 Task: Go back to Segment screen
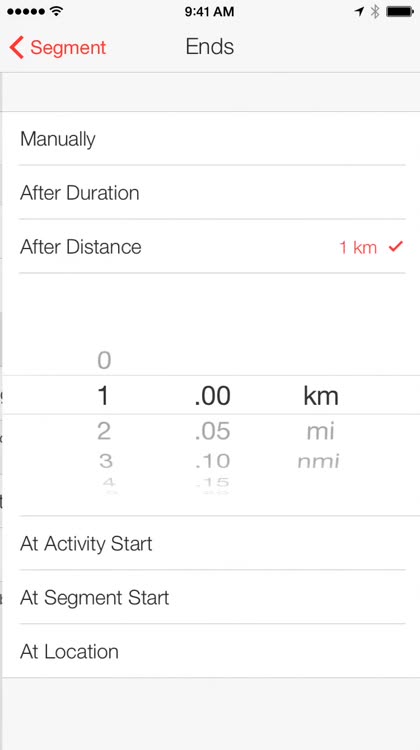tap(58, 48)
